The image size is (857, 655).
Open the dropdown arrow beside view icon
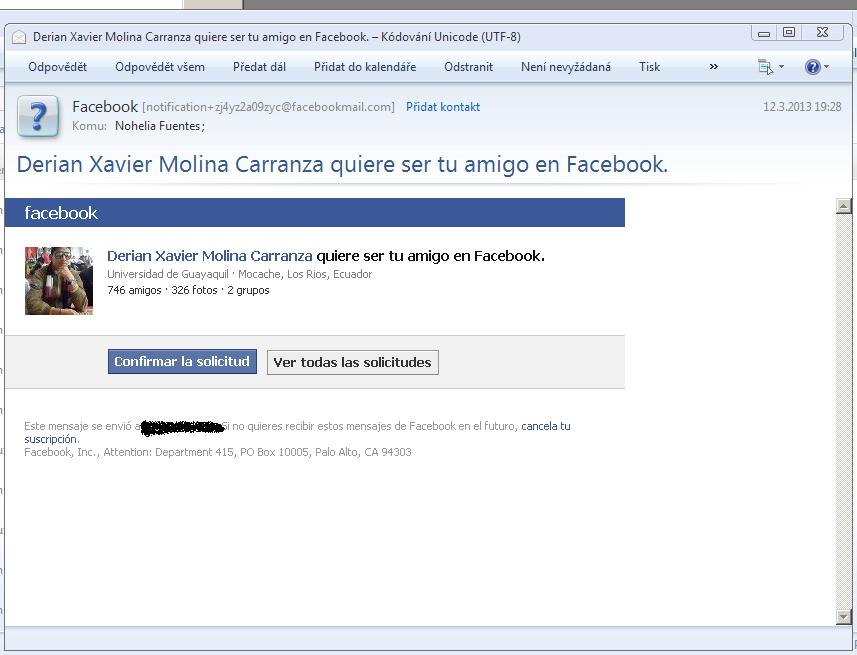[x=781, y=67]
